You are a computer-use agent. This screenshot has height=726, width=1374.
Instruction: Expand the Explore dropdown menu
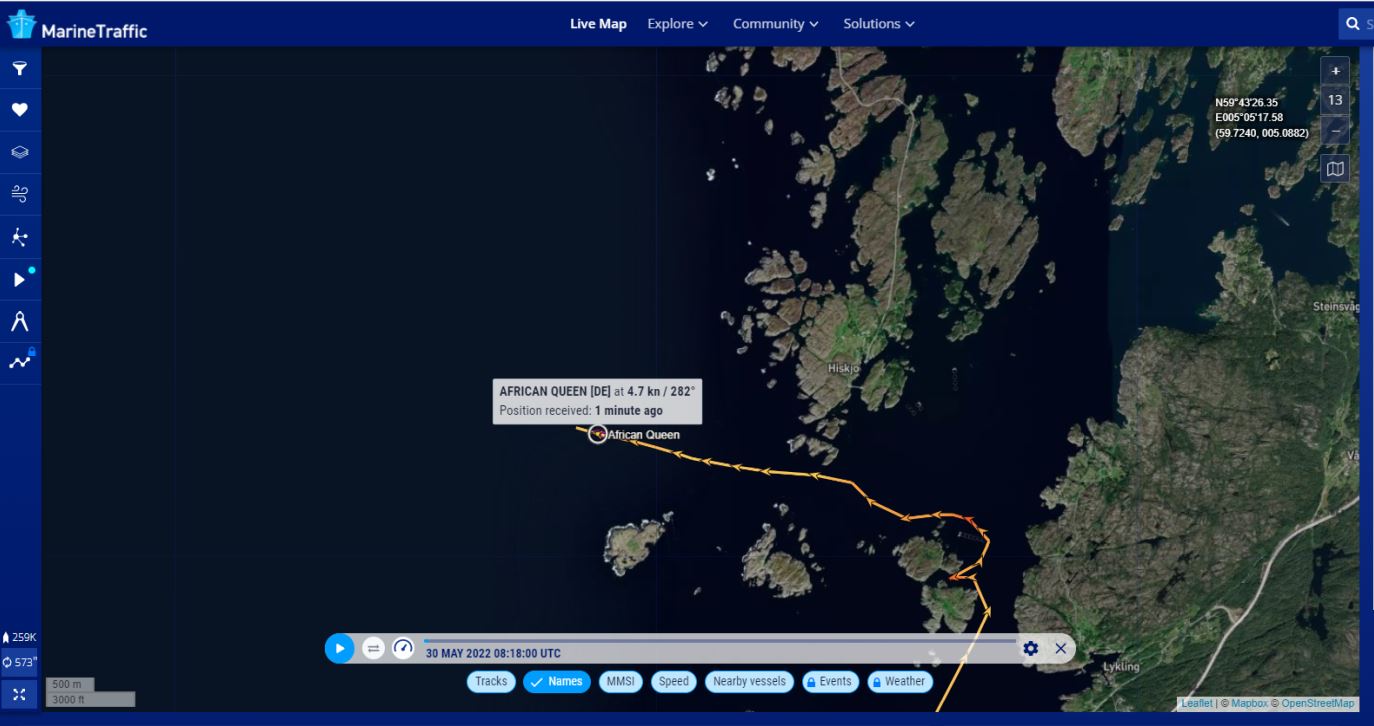click(677, 24)
